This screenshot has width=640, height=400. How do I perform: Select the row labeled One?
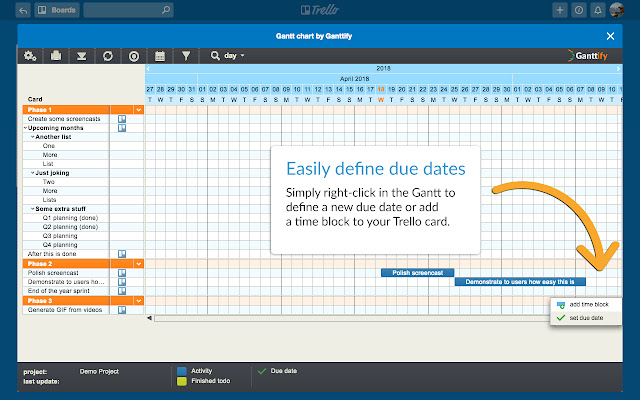[x=83, y=146]
